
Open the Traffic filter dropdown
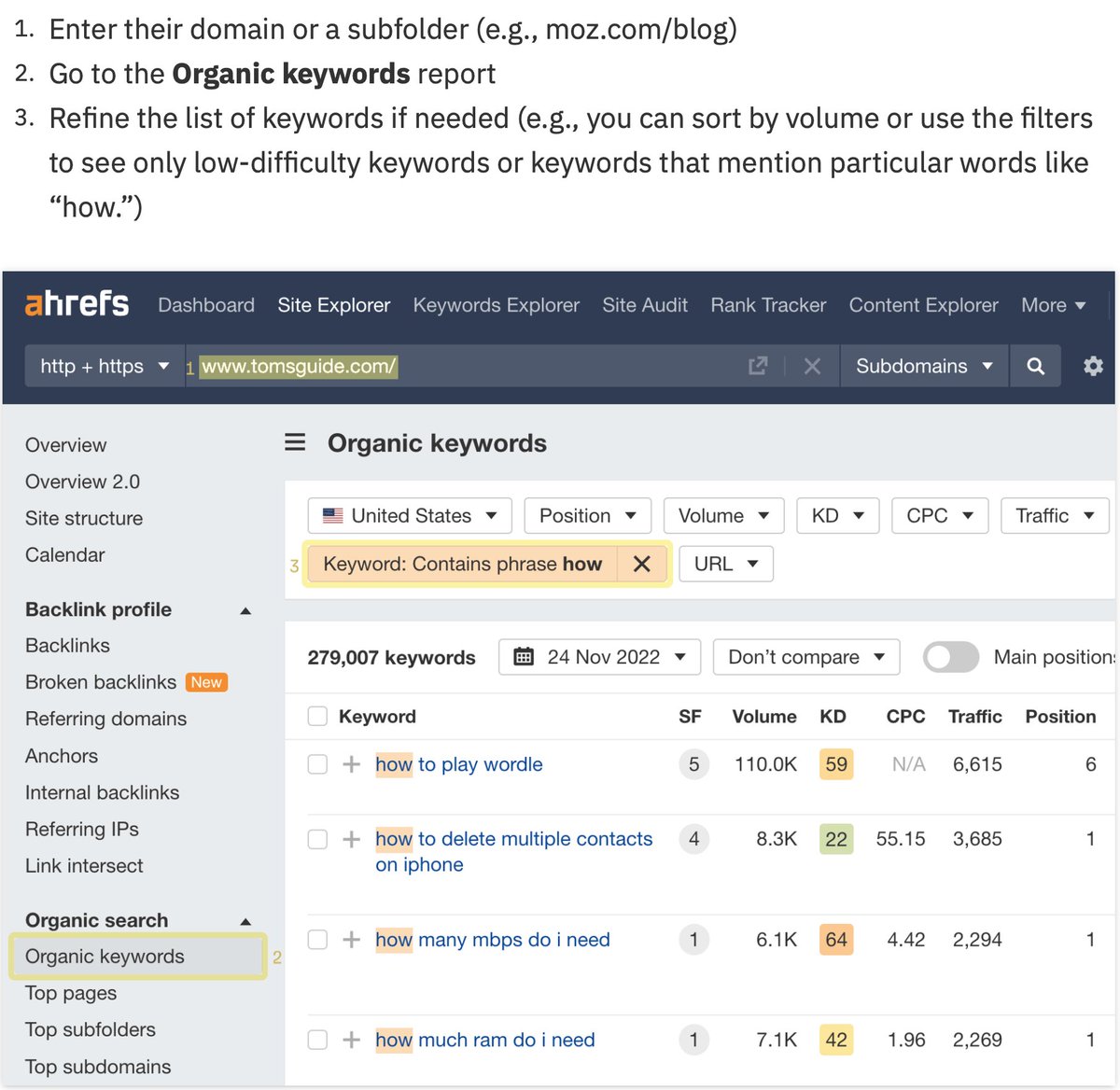coord(1055,515)
